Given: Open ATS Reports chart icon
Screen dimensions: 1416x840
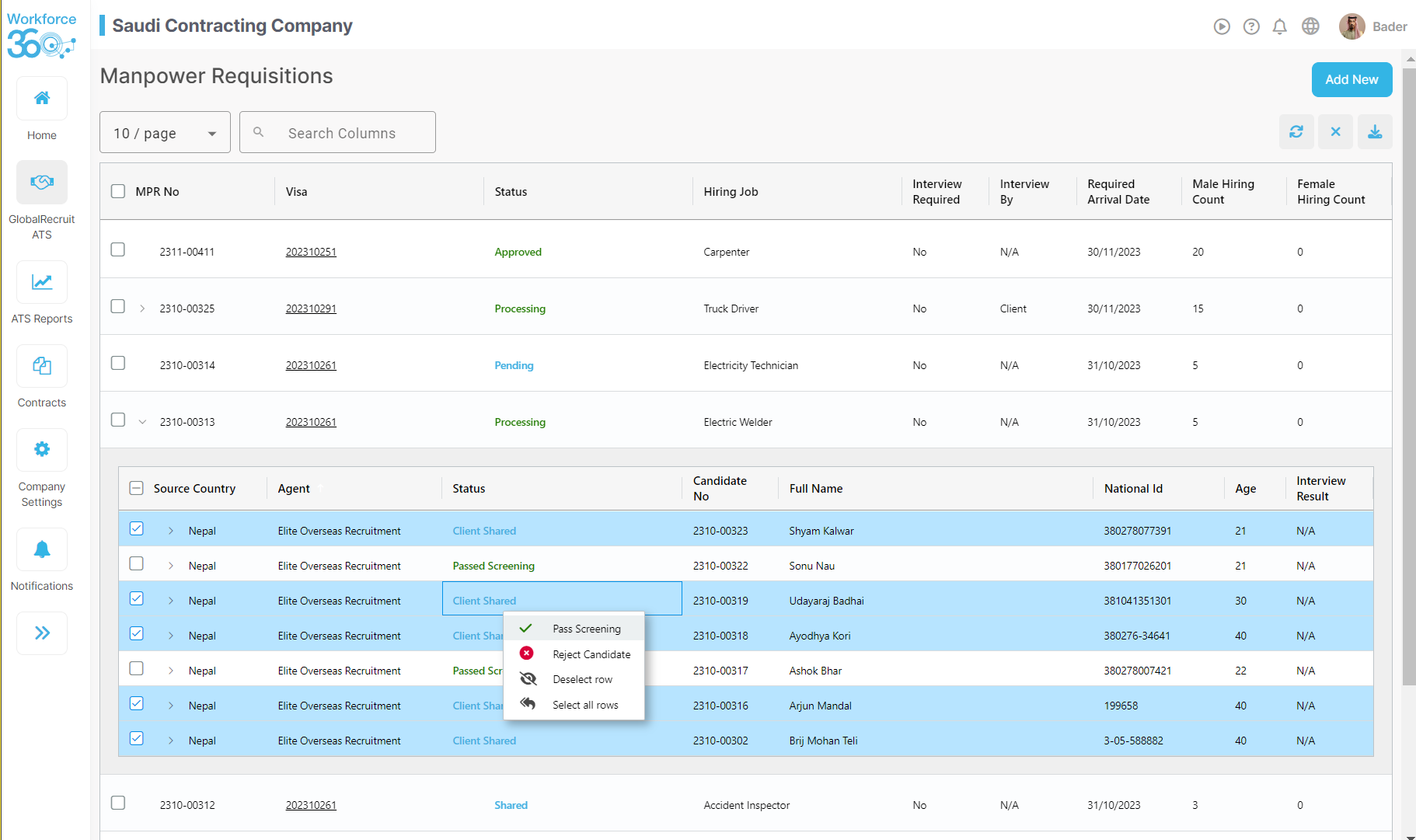Looking at the screenshot, I should [x=42, y=282].
